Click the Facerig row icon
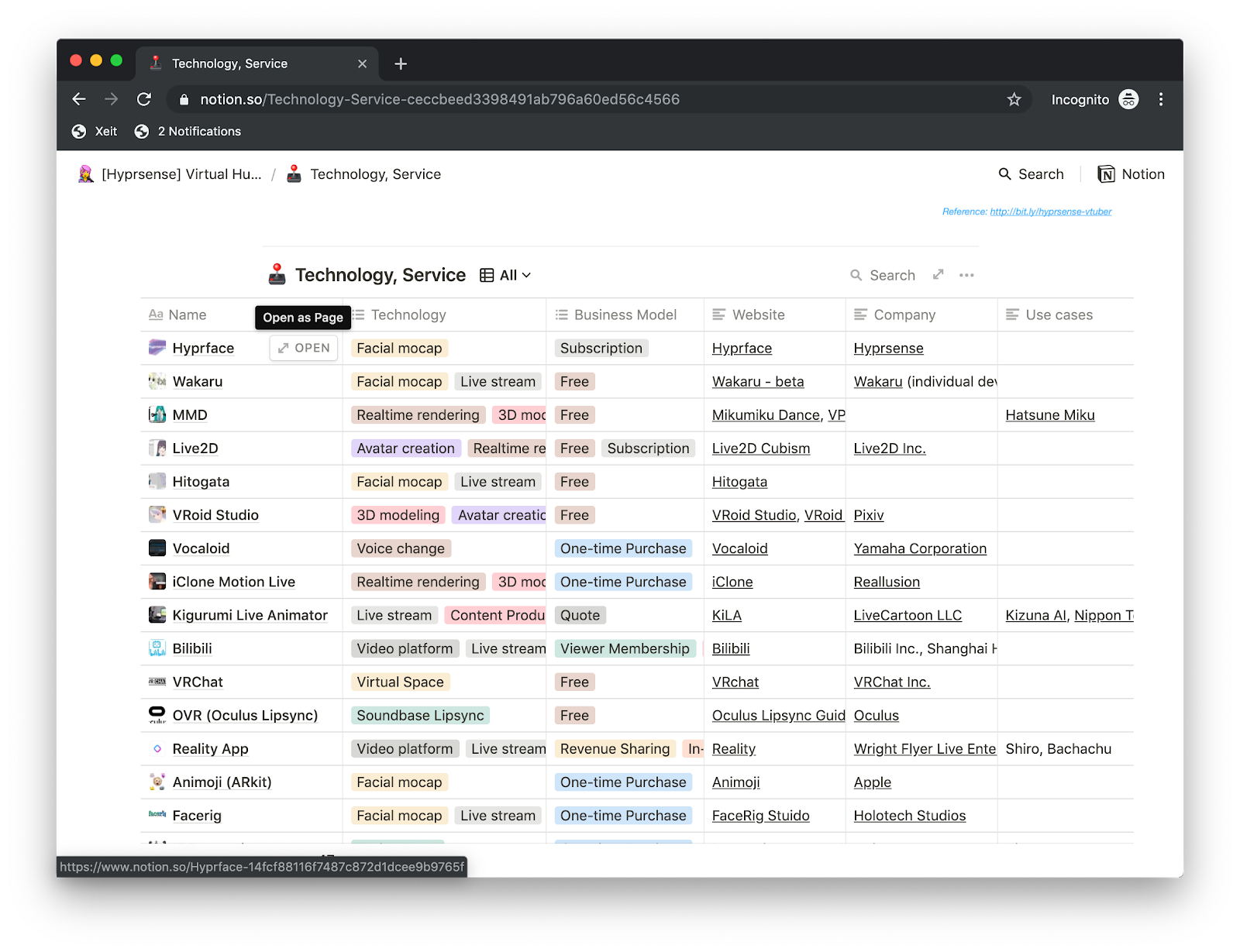This screenshot has height=952, width=1240. (x=157, y=815)
